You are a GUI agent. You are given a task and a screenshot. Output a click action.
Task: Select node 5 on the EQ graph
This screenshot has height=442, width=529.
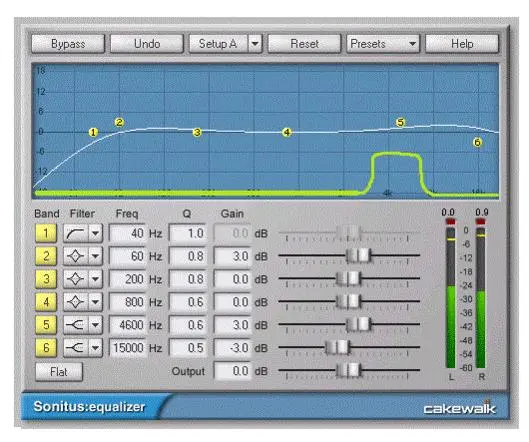coord(400,122)
